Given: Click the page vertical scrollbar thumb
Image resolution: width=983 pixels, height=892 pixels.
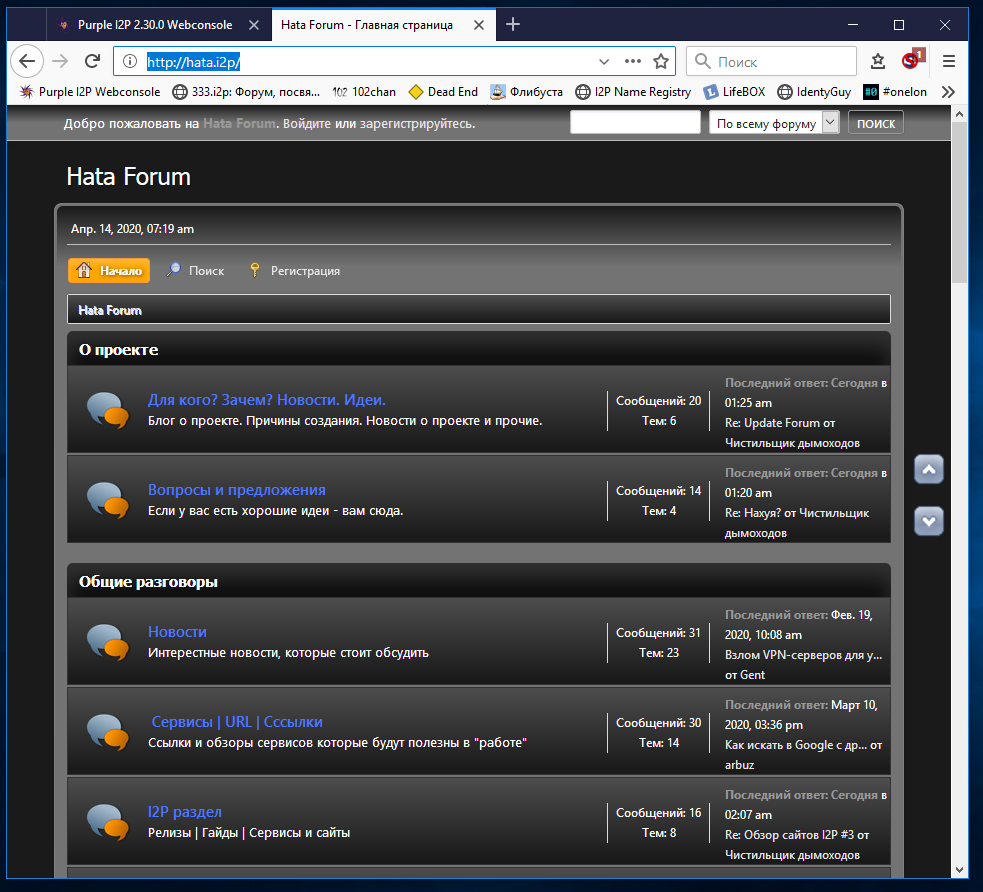Looking at the screenshot, I should pos(959,202).
